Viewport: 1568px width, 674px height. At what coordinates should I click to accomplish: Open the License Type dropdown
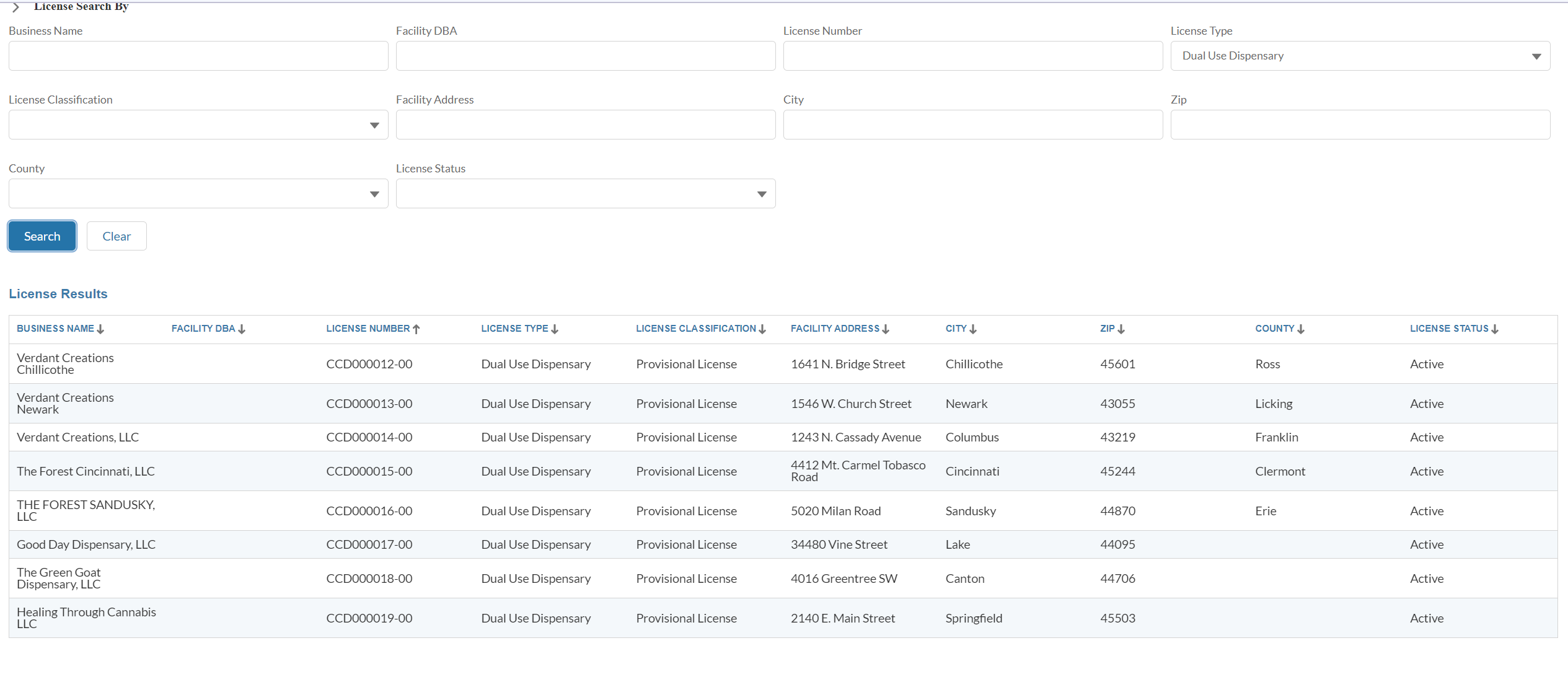pos(1360,56)
